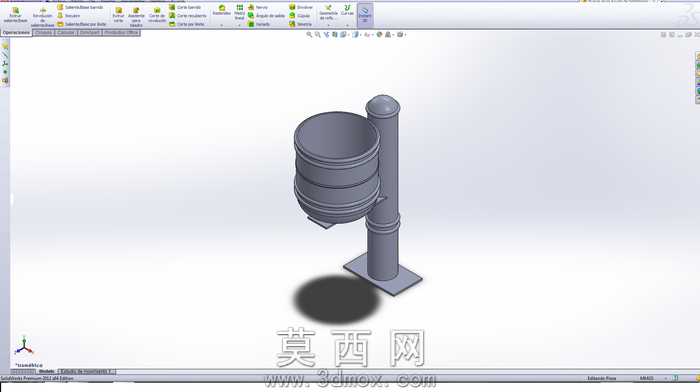Expand Matriz lineal dropdown arrow

point(239,25)
